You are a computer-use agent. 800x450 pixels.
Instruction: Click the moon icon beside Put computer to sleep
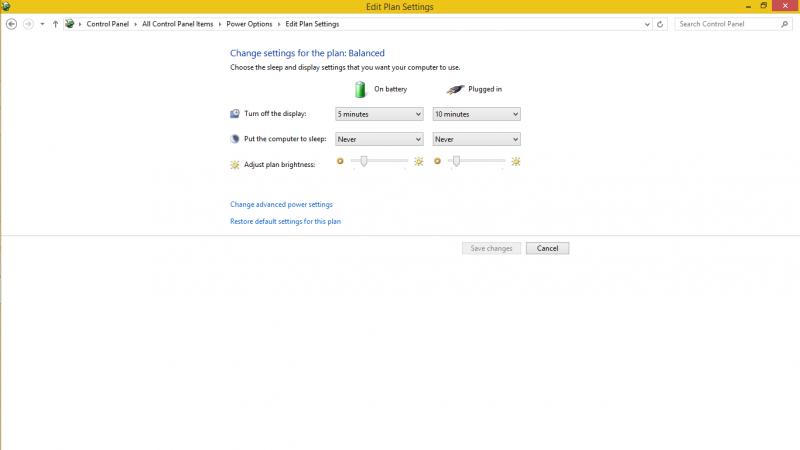point(235,139)
